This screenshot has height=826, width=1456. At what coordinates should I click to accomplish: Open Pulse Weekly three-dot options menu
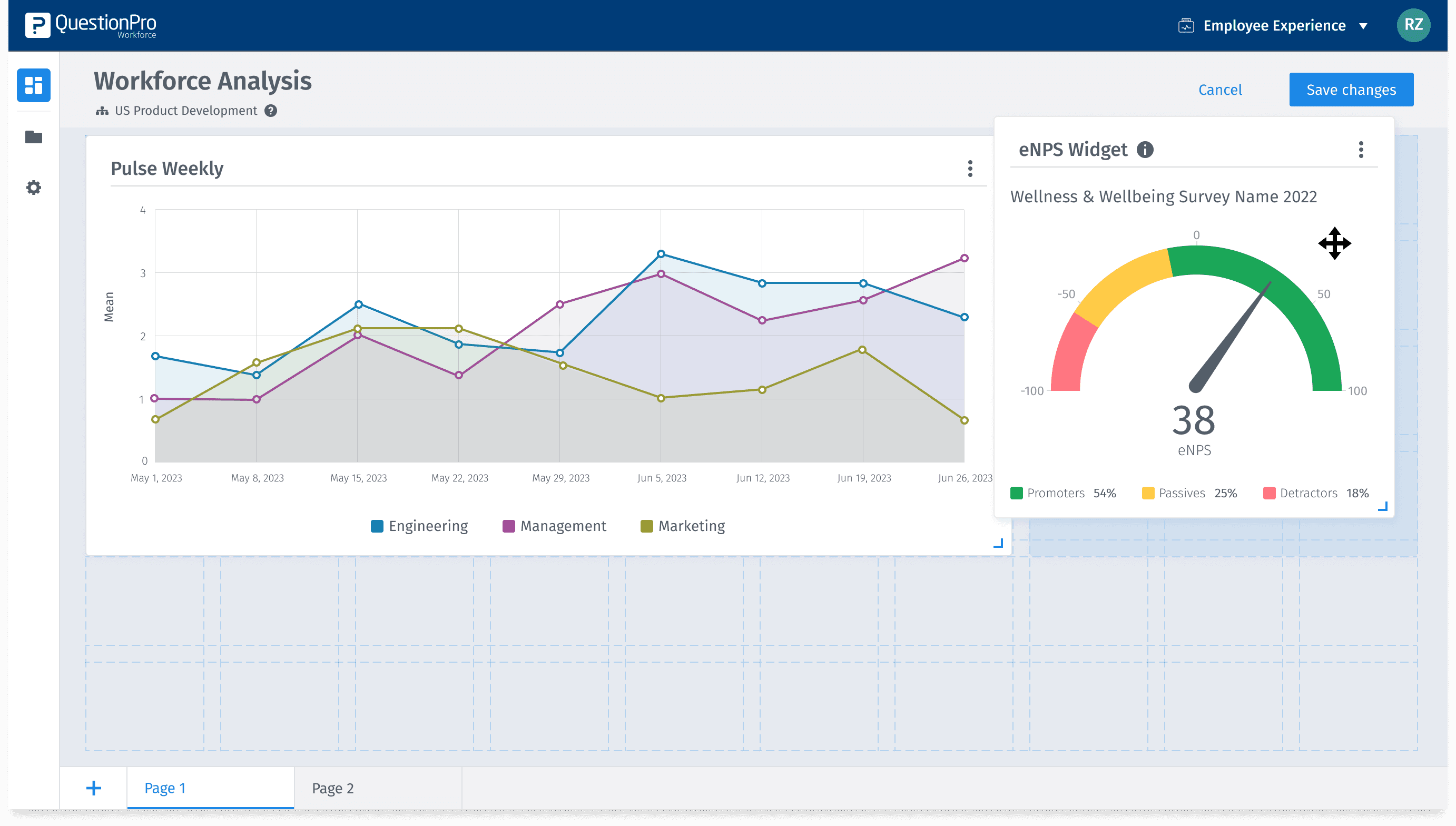[970, 169]
